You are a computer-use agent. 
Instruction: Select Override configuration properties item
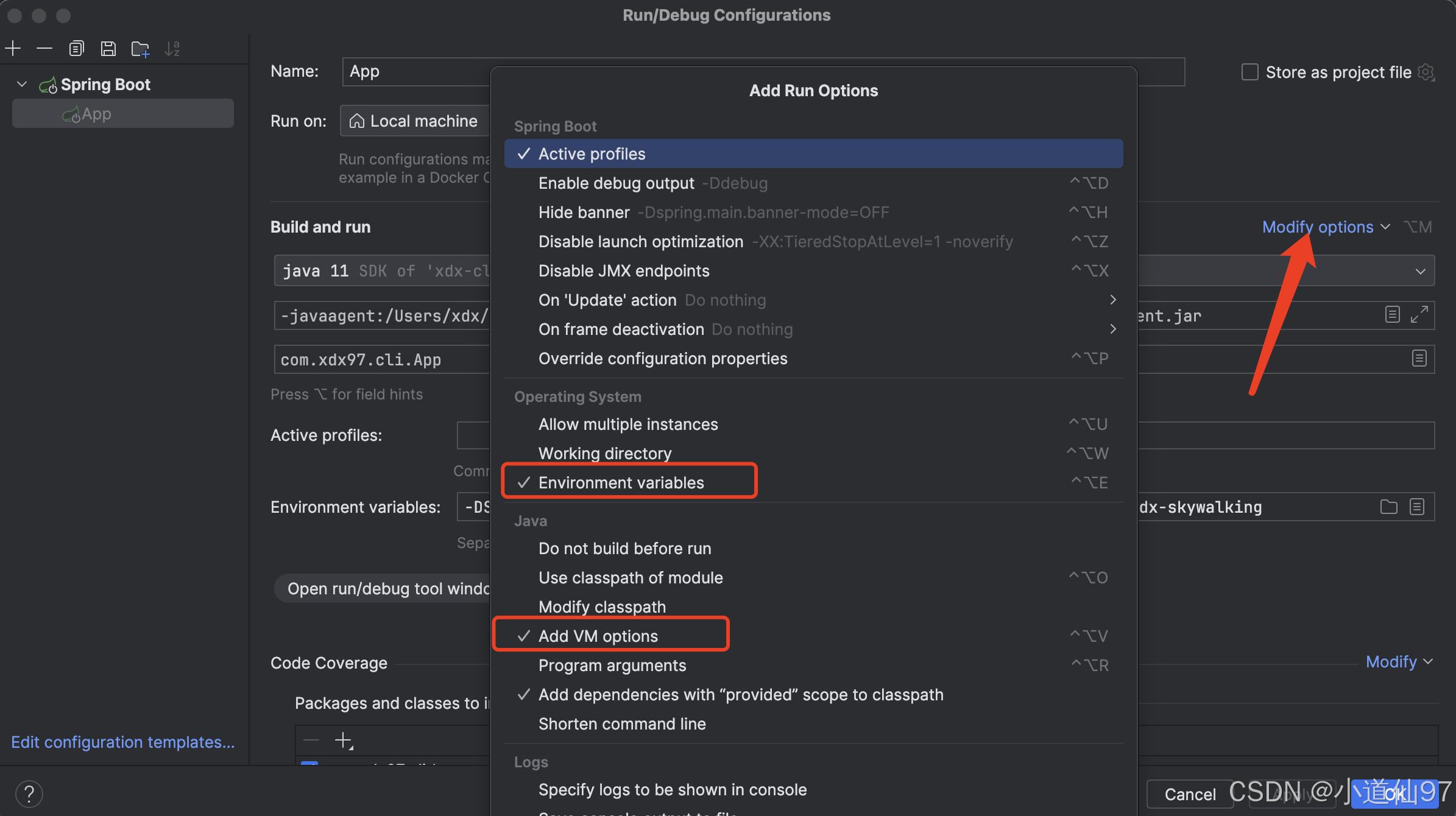tap(813, 358)
